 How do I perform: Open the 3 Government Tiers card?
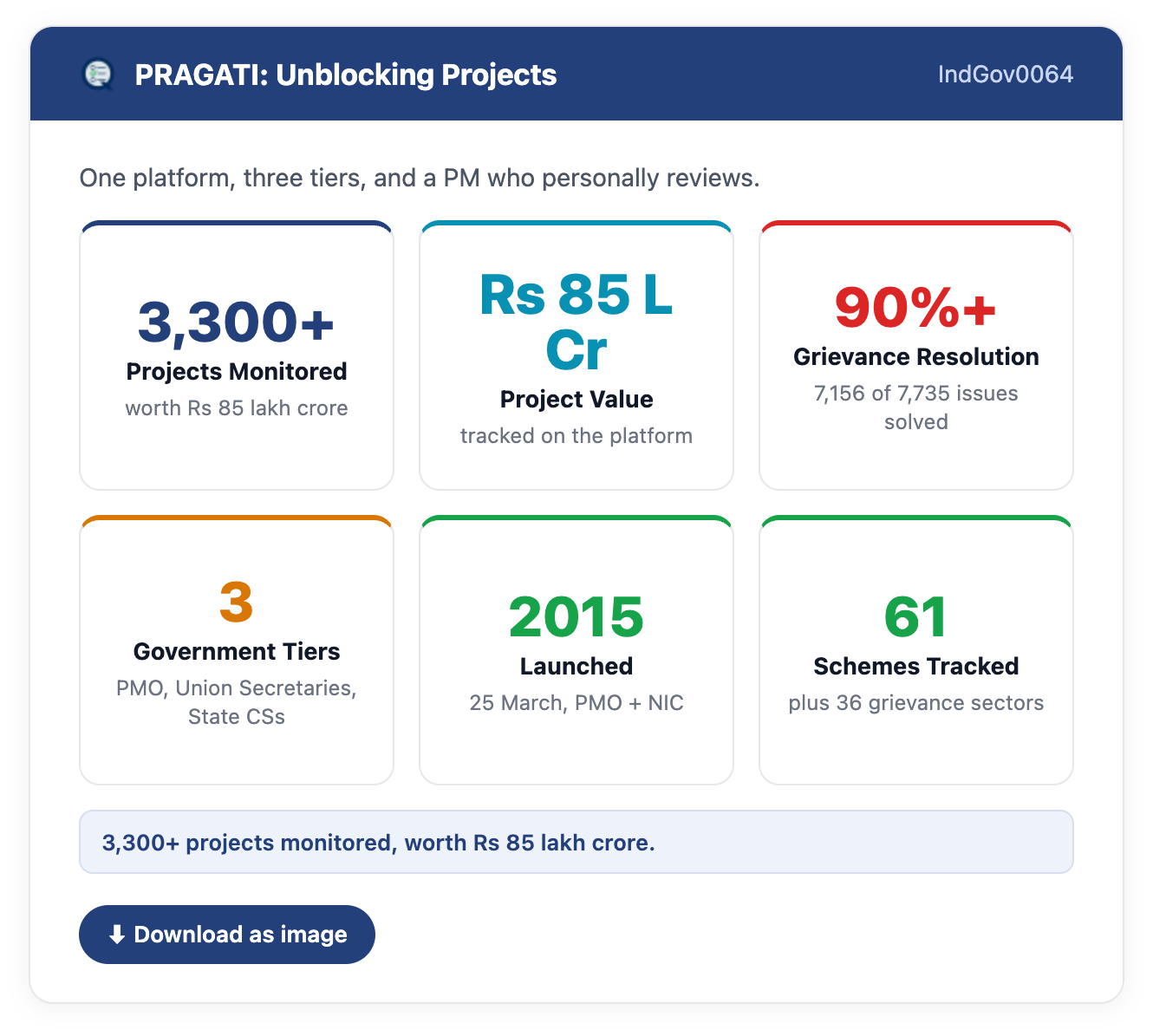(x=237, y=650)
